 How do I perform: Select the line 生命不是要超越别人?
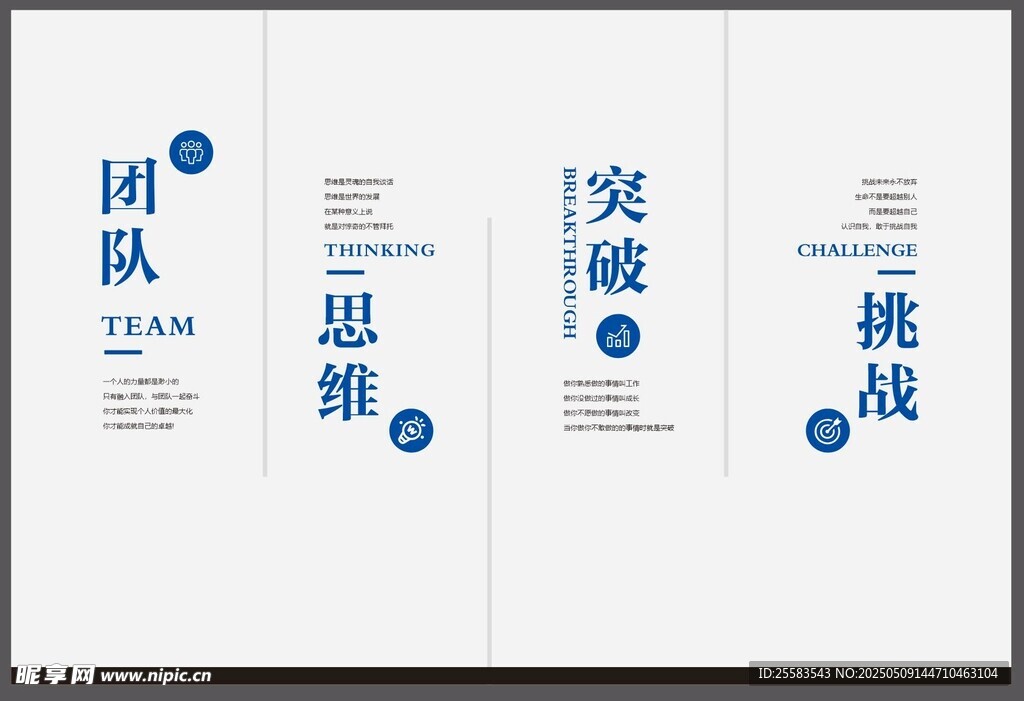point(886,197)
